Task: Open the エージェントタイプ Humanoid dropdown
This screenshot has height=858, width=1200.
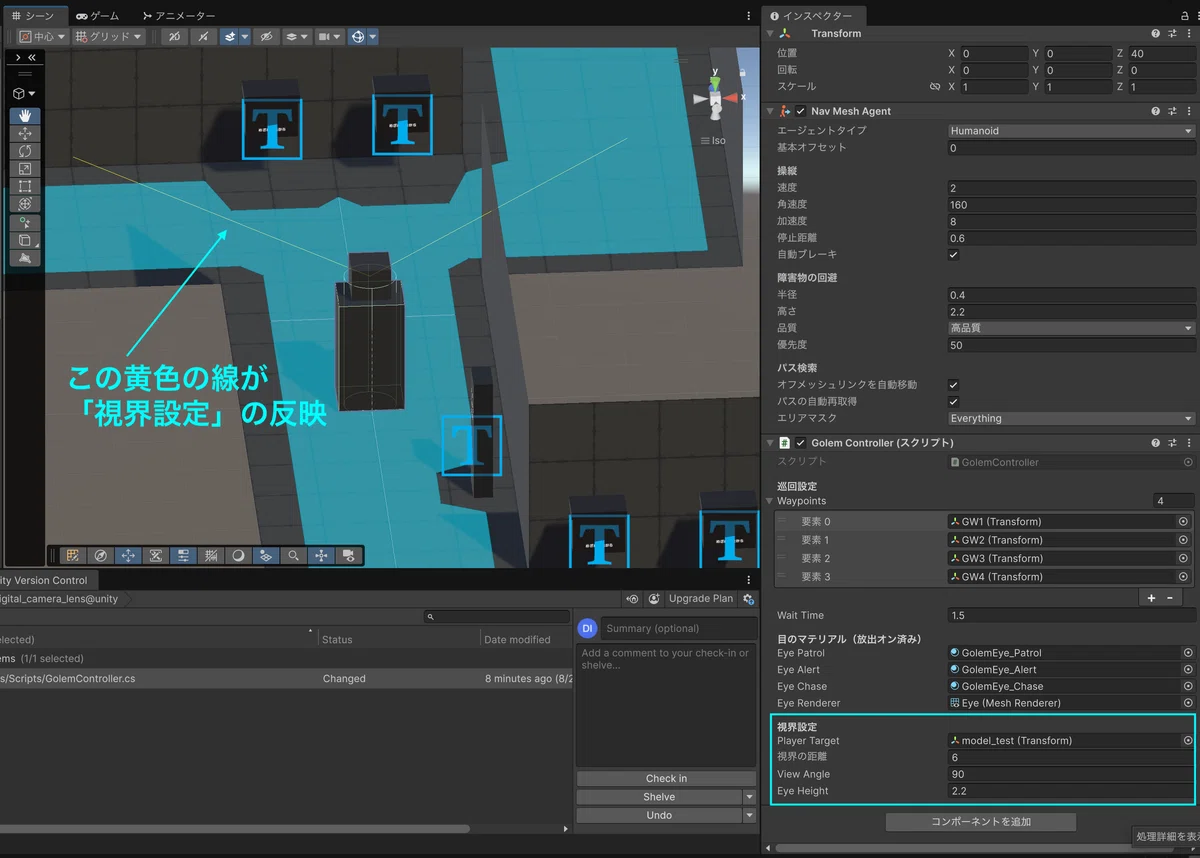Action: click(1071, 131)
